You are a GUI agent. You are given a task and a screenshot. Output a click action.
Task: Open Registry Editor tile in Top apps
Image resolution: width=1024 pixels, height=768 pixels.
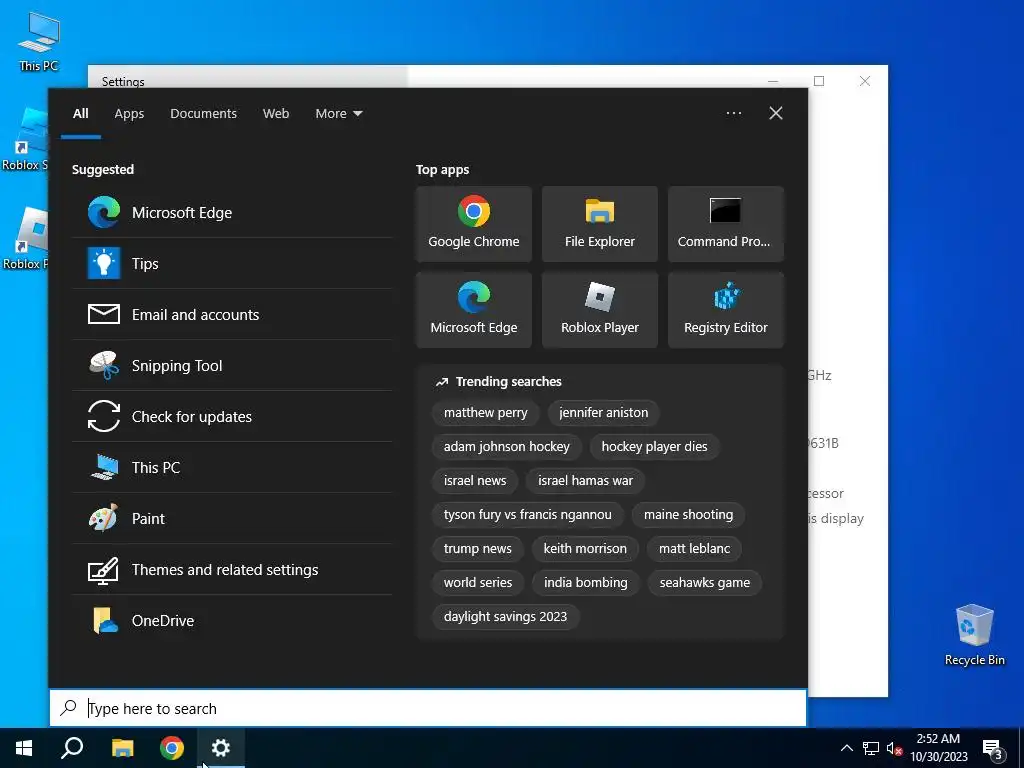pos(726,310)
